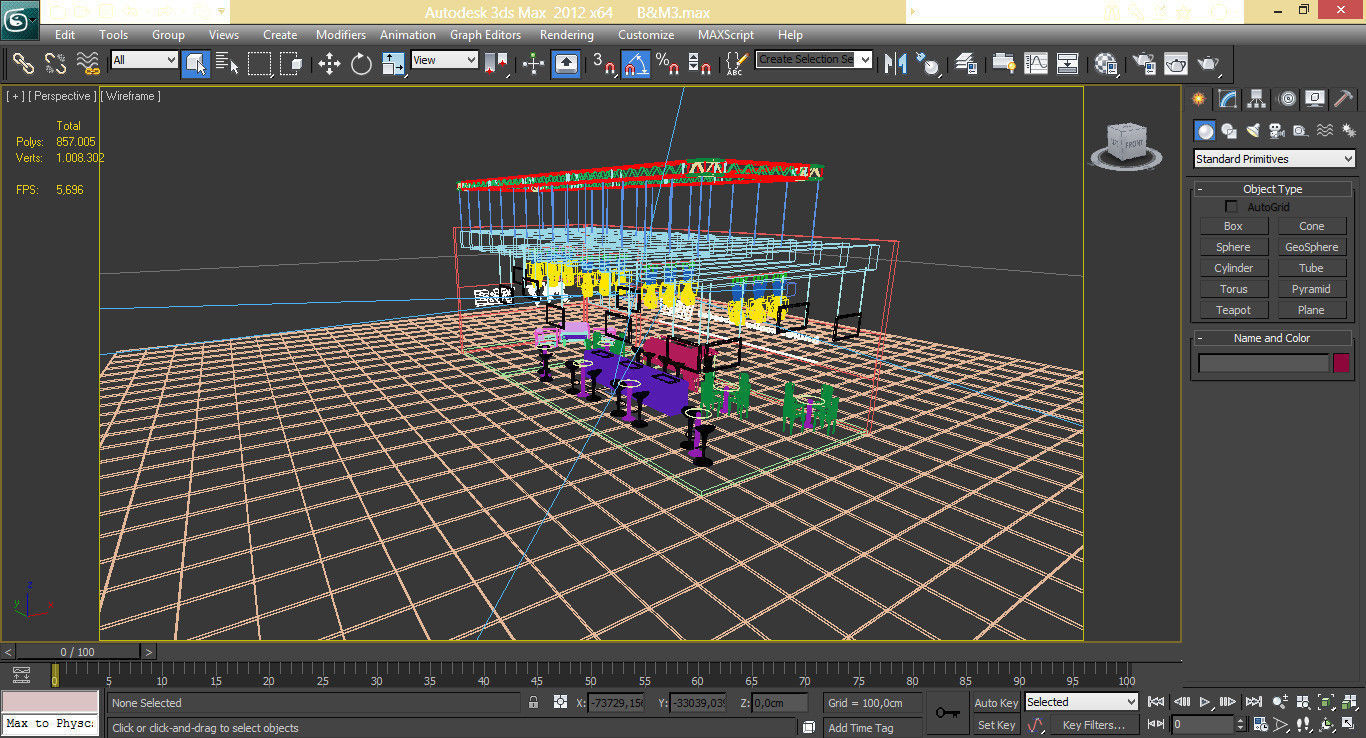Screen dimensions: 1366x738
Task: Choose the Select Object tool
Action: tap(195, 64)
